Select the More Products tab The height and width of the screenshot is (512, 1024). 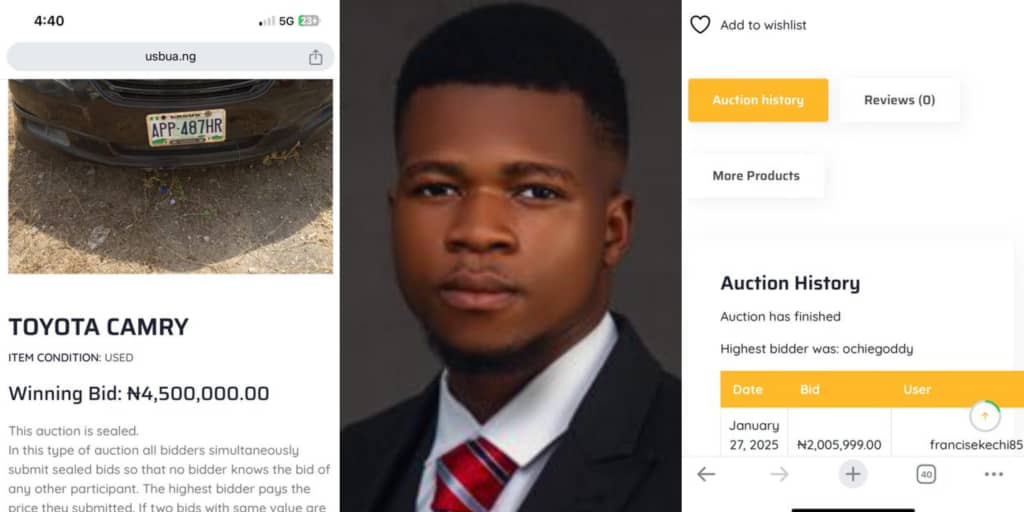click(x=756, y=176)
